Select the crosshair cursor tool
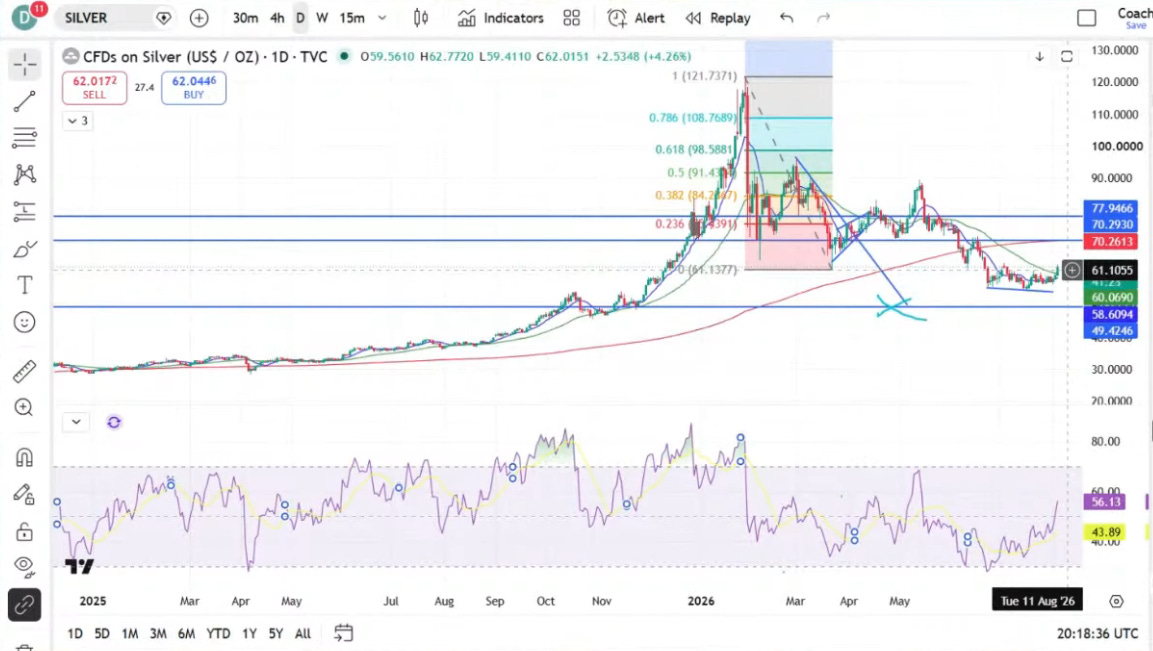Viewport: 1153px width, 651px height. (x=24, y=65)
